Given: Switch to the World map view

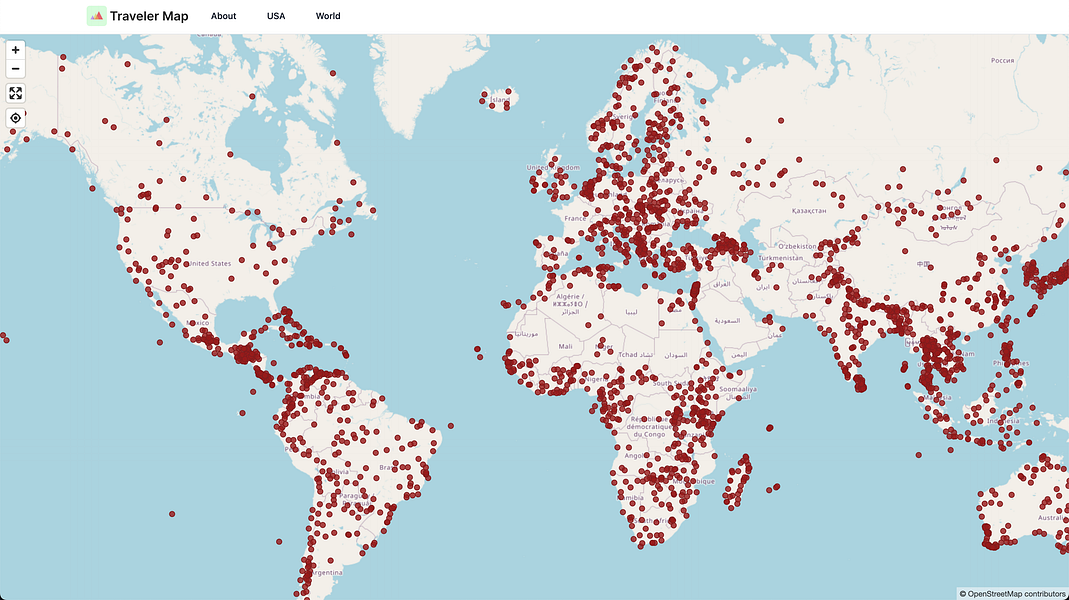Looking at the screenshot, I should tap(327, 16).
